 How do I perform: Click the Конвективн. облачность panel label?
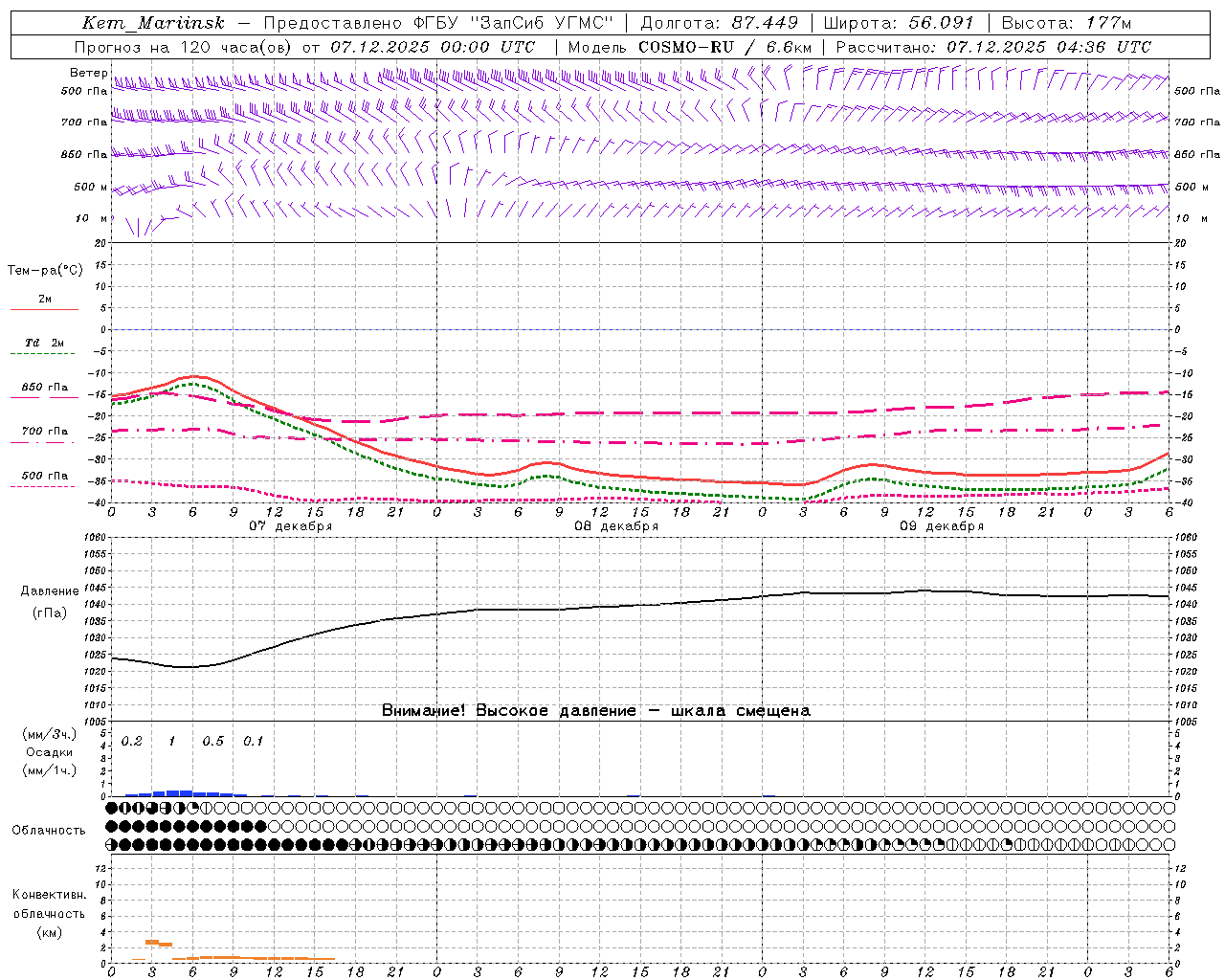49,913
